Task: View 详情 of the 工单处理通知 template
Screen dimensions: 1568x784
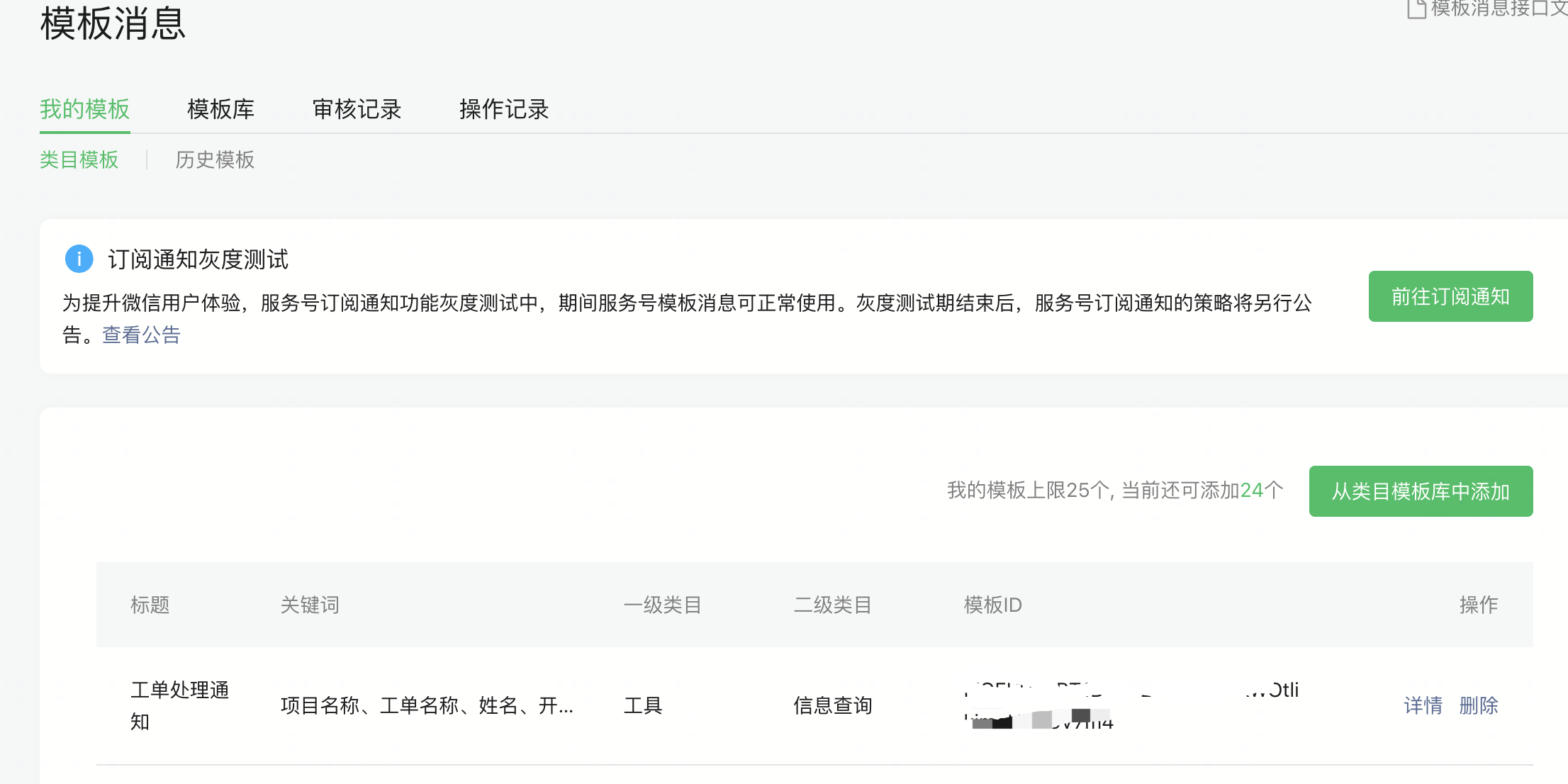Action: [x=1423, y=705]
